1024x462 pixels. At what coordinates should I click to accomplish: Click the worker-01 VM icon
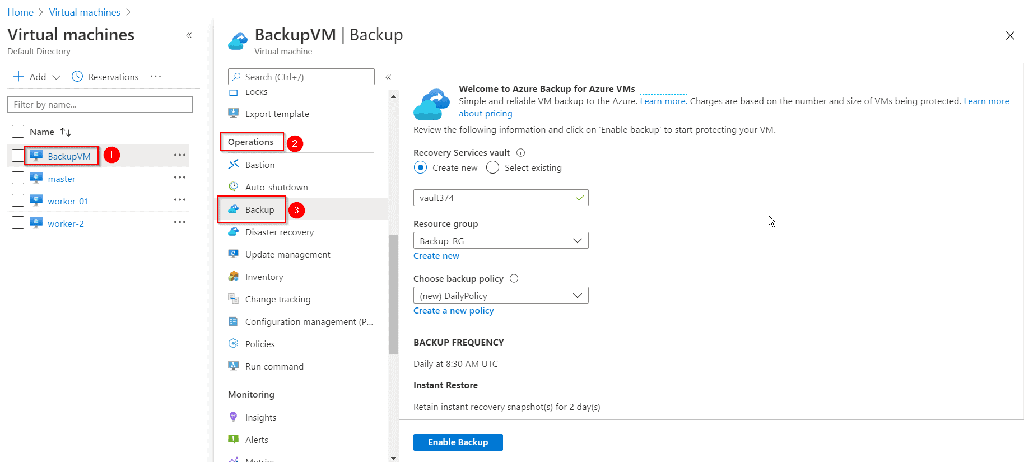[x=37, y=201]
